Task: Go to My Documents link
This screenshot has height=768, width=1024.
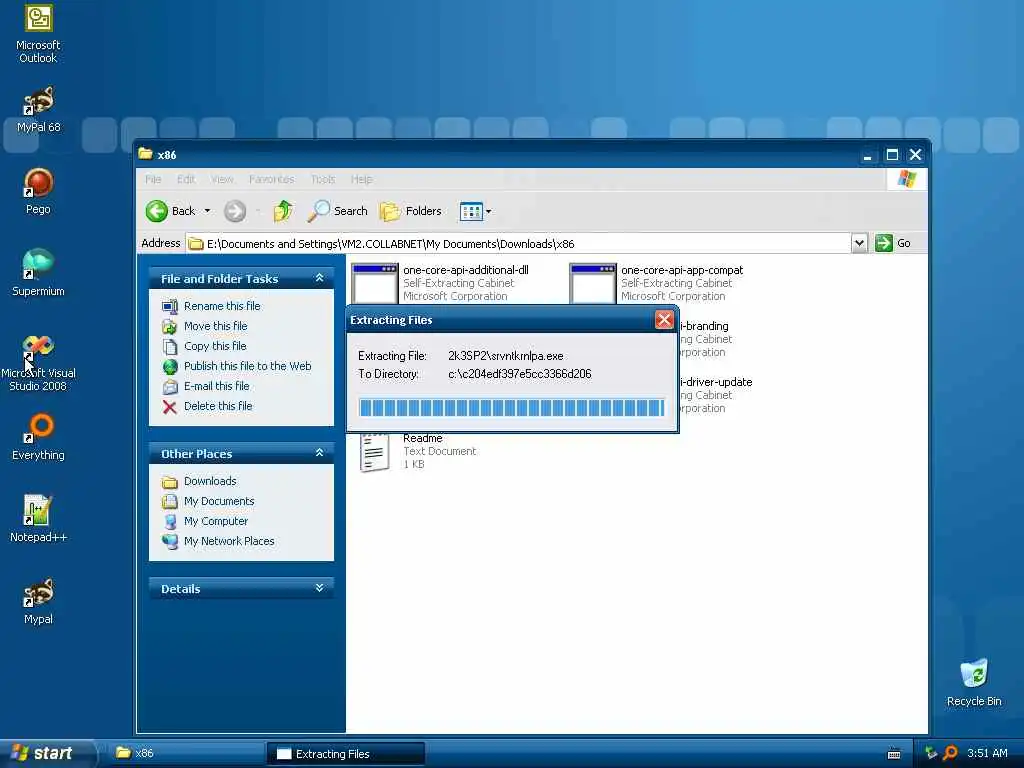Action: [219, 501]
